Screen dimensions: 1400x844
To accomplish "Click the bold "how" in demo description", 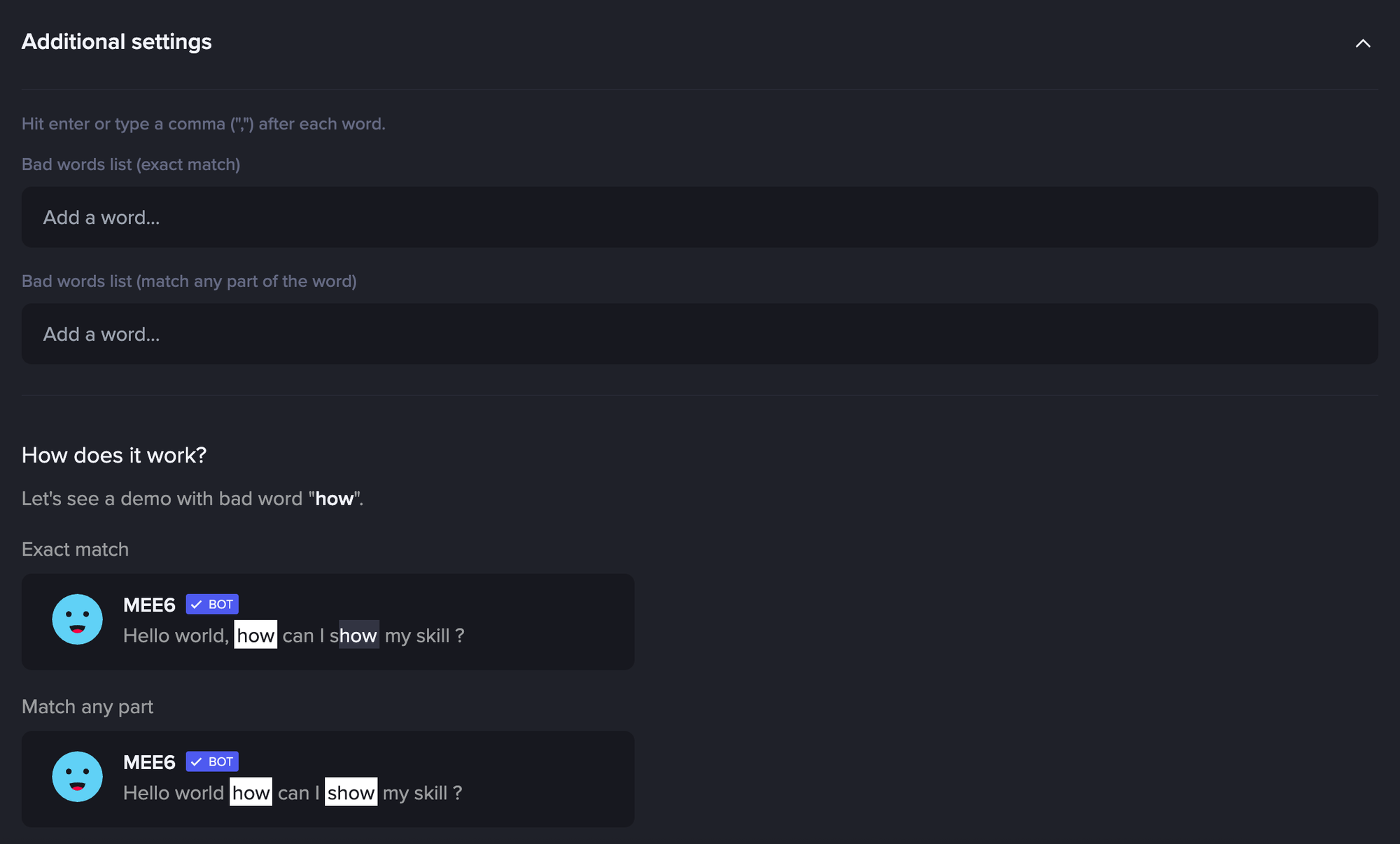I will [x=335, y=499].
